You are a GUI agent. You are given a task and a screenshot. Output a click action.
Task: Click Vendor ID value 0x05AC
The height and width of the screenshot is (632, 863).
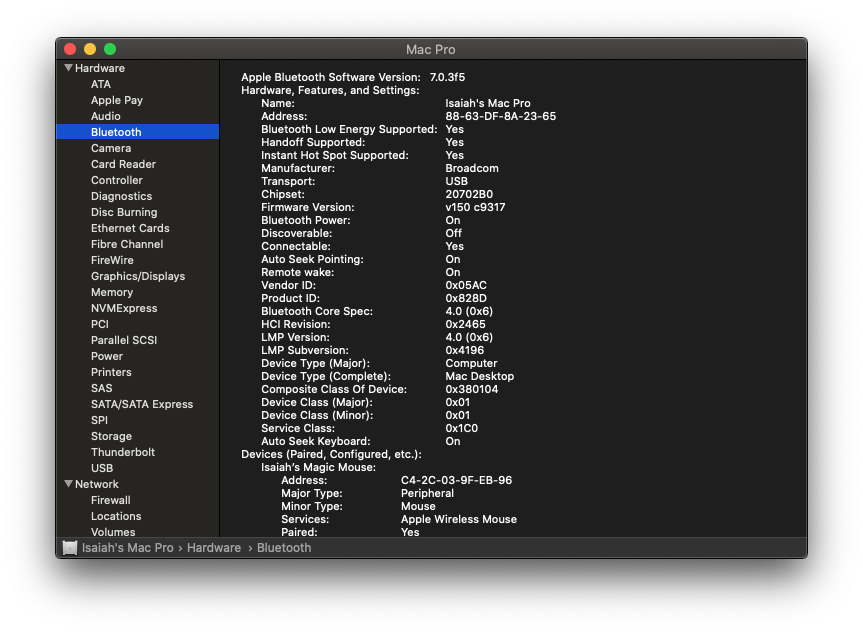click(466, 285)
